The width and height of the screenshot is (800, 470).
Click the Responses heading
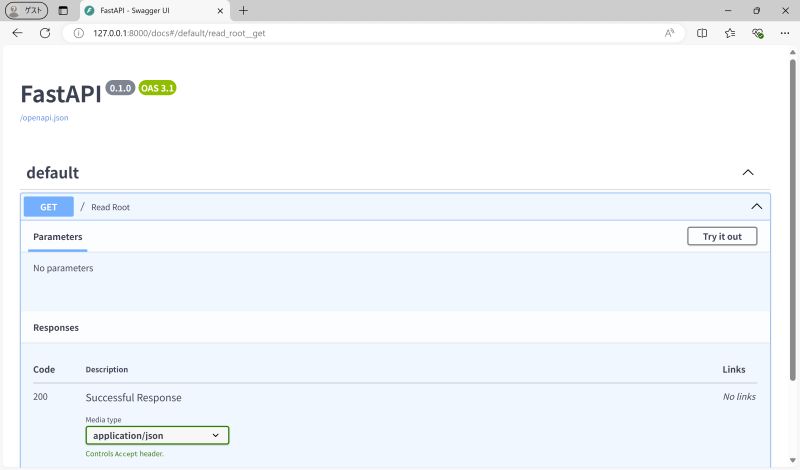(x=56, y=328)
